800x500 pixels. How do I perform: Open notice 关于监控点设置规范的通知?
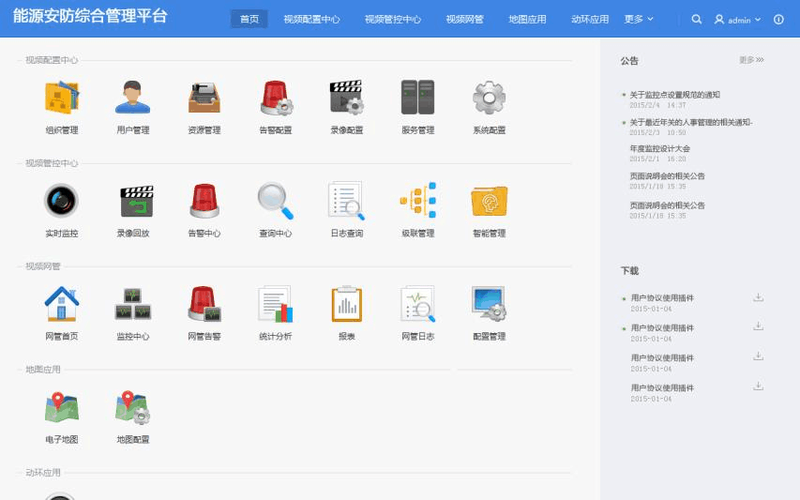click(674, 95)
